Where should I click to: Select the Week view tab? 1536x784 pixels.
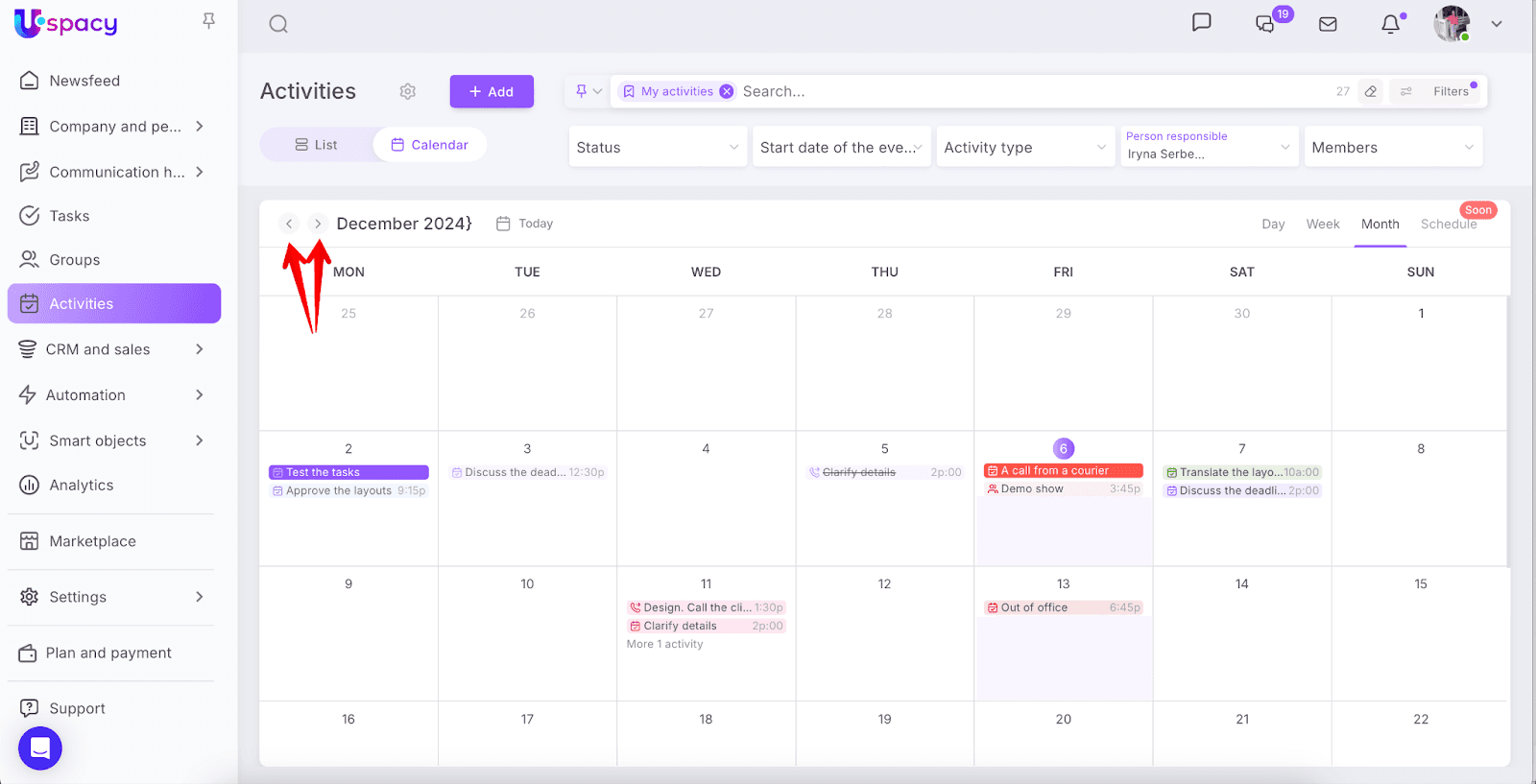[x=1322, y=224]
